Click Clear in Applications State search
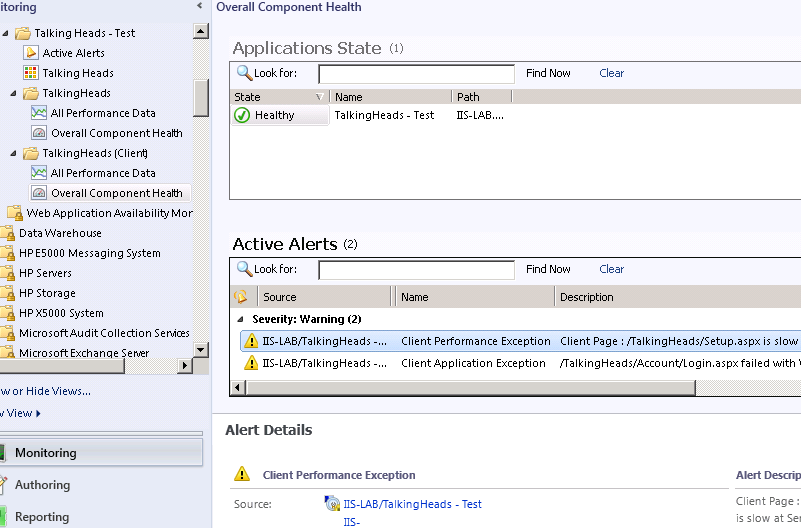This screenshot has height=528, width=801. click(611, 73)
